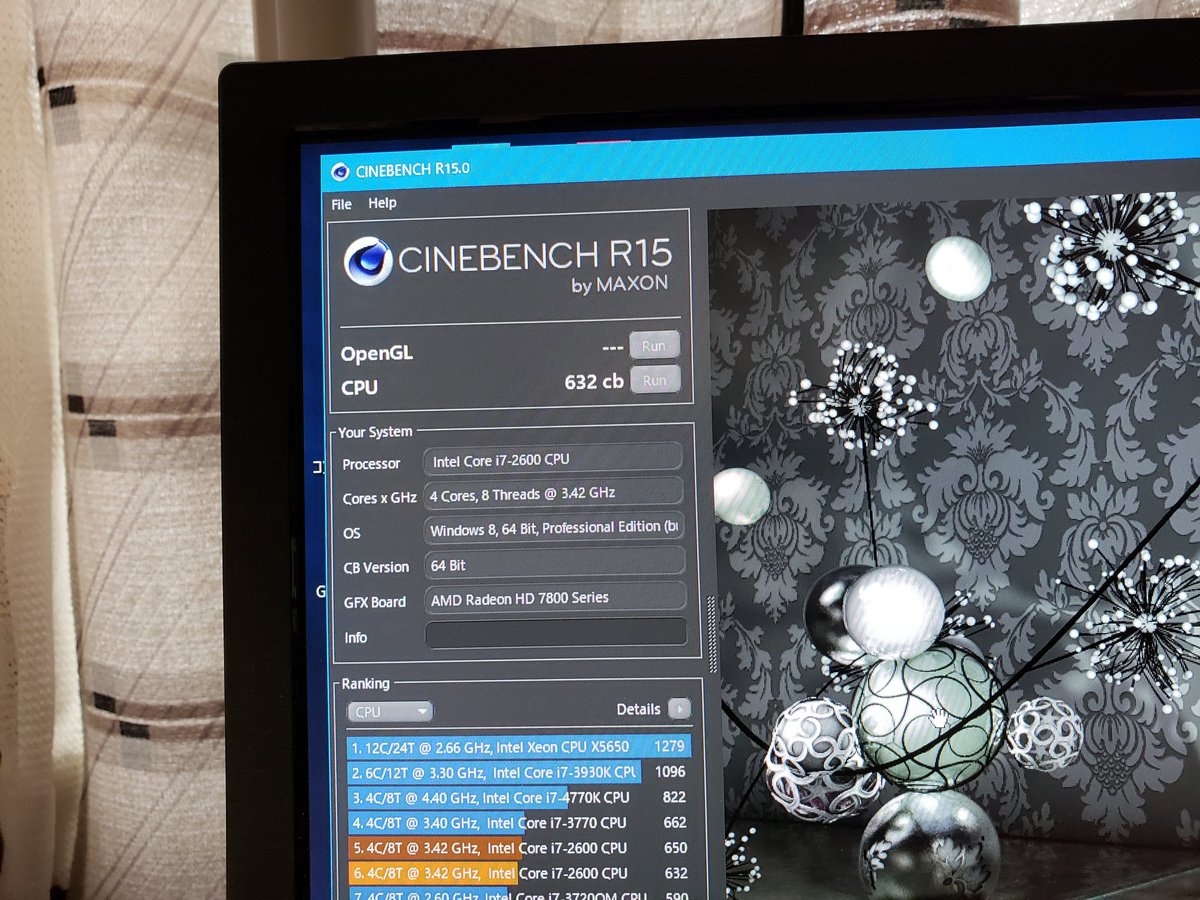
Task: Click the Cinebench icon in title bar
Action: (x=339, y=171)
